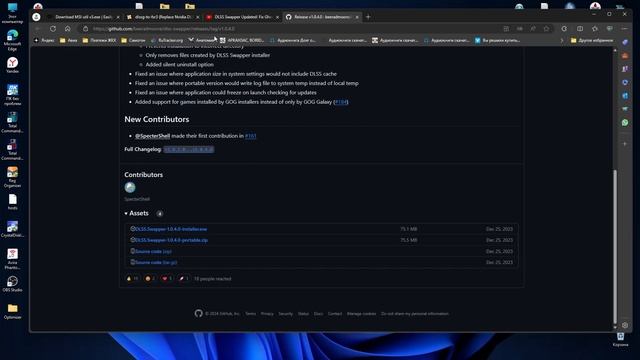The height and width of the screenshot is (360, 640).
Task: Open the new tab plus button
Action: 368,17
